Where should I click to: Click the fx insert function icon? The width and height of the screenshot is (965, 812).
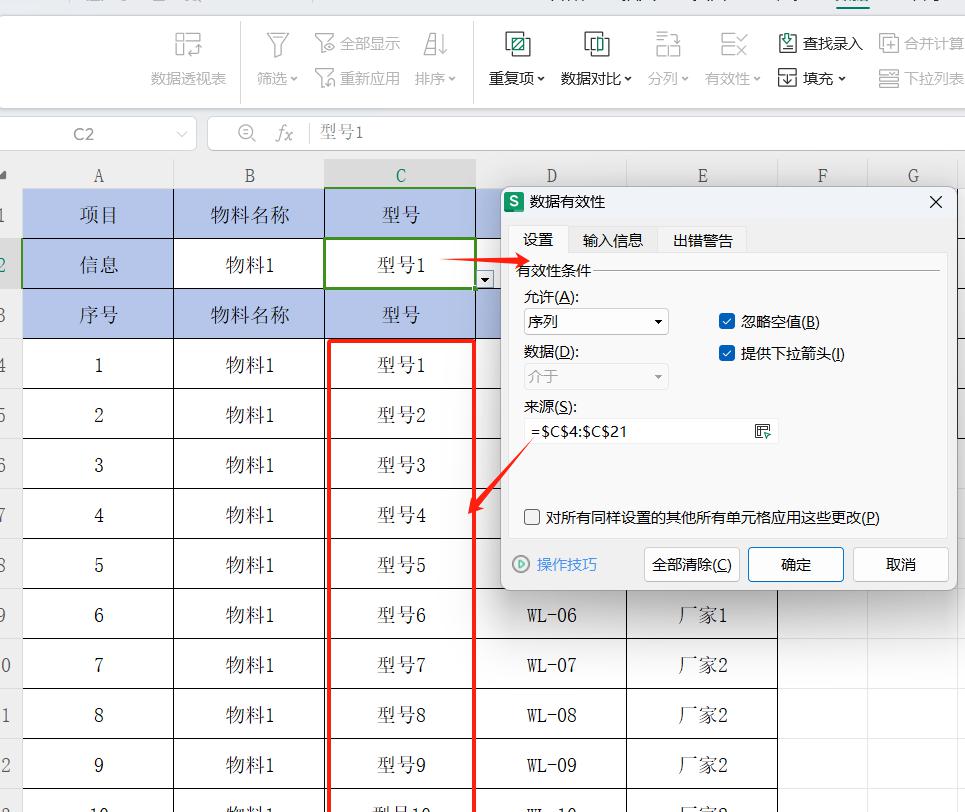284,133
